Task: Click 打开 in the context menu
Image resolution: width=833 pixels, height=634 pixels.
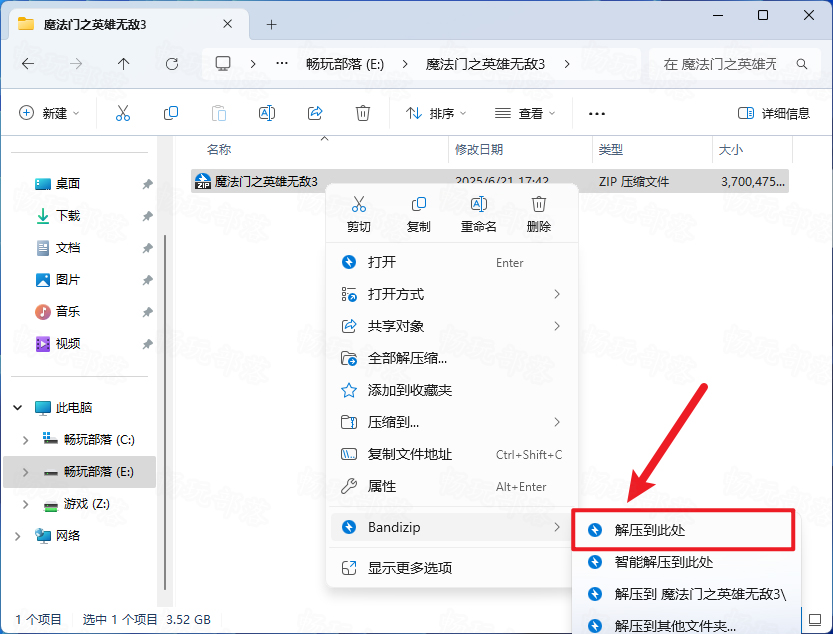Action: click(452, 262)
